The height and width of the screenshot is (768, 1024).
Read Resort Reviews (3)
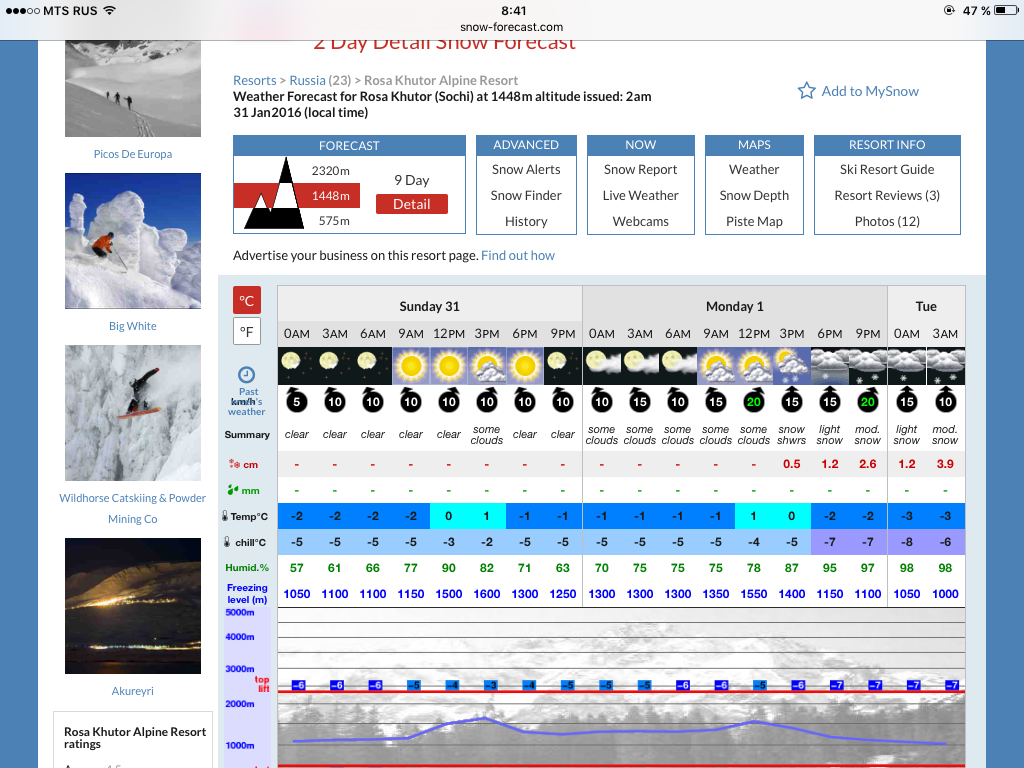(x=887, y=195)
